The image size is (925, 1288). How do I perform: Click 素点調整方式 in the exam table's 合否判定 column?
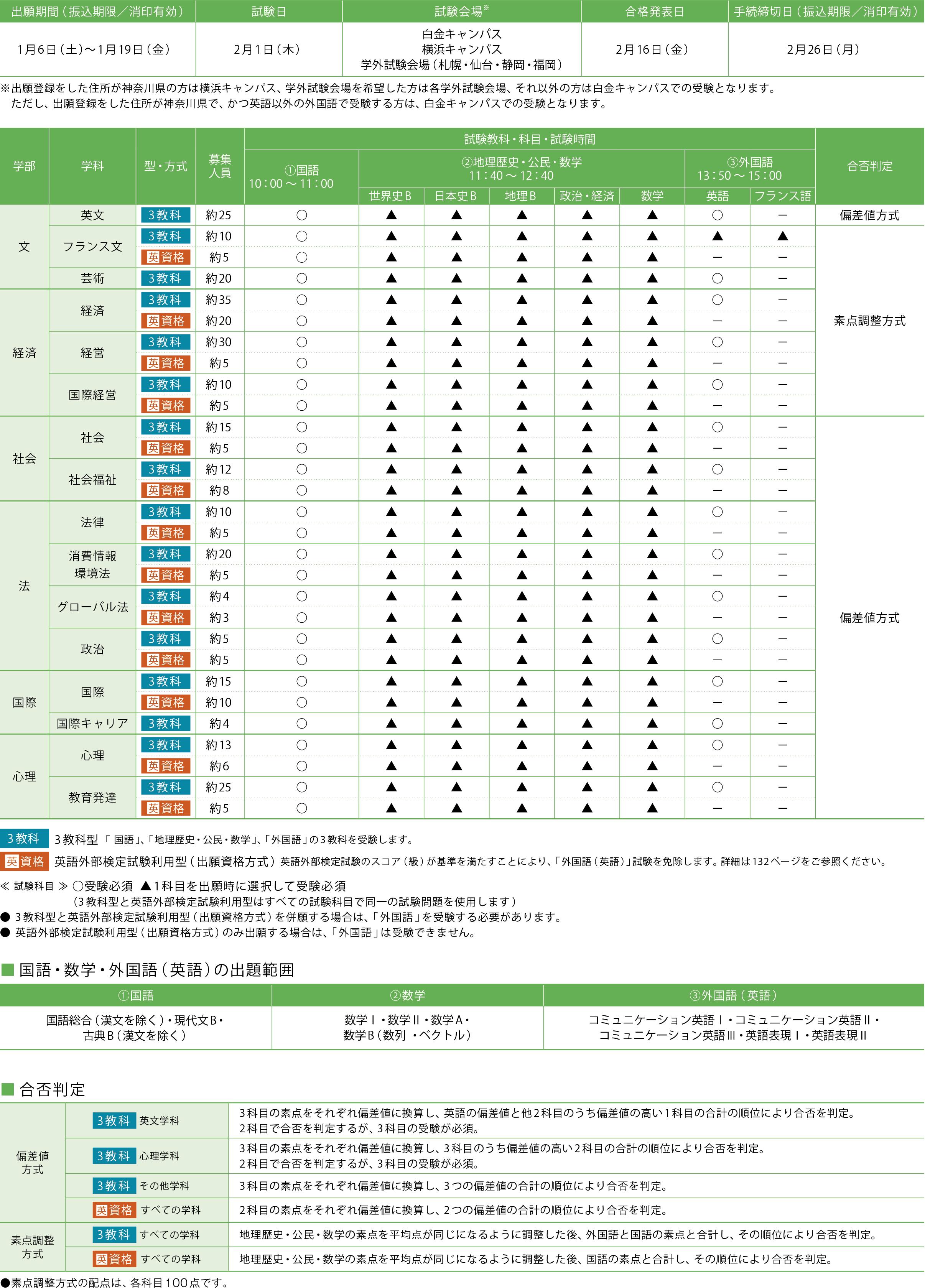point(869,321)
